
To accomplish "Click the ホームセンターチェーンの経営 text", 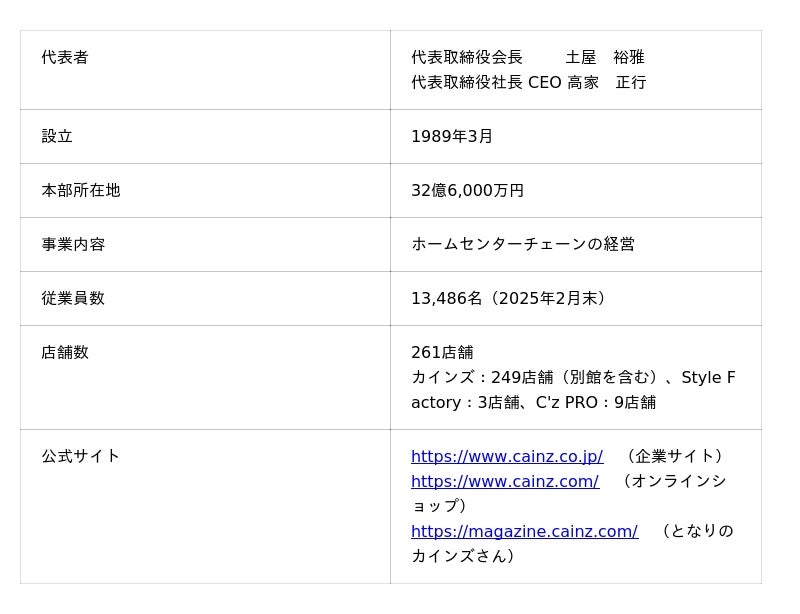I will pos(523,244).
